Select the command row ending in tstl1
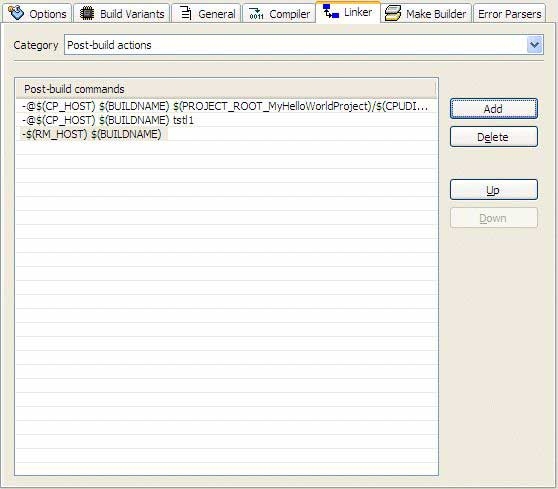558x489 pixels. tap(226, 120)
